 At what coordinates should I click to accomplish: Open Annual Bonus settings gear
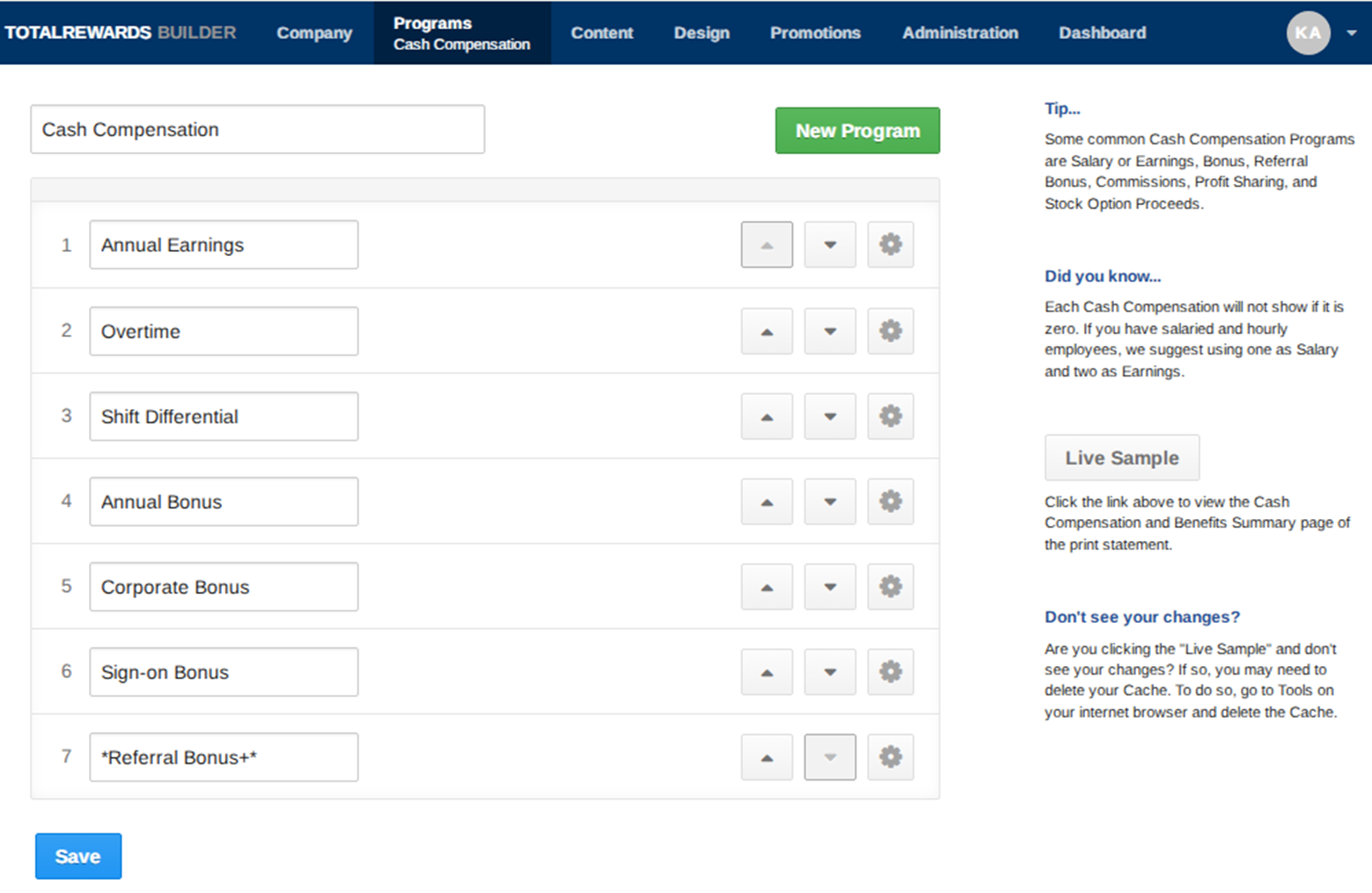pos(891,501)
